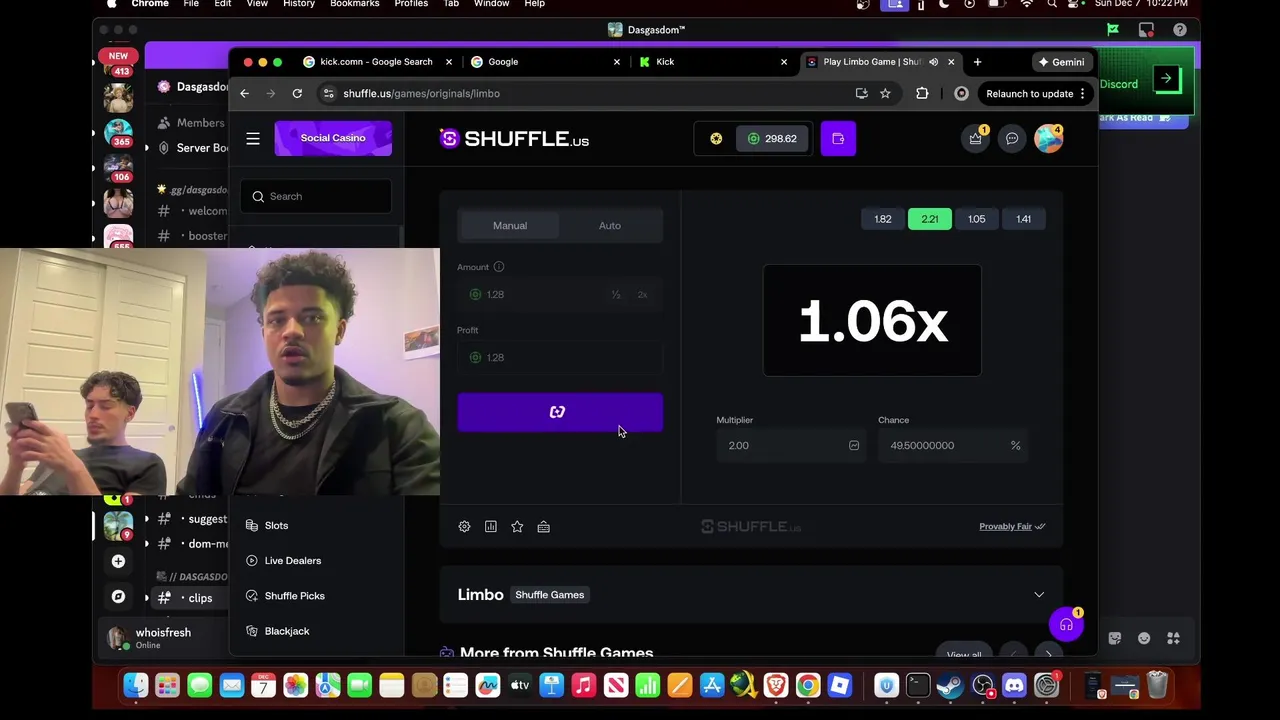The image size is (1280, 720).
Task: Select the 298.62 green coin balance
Action: [772, 139]
